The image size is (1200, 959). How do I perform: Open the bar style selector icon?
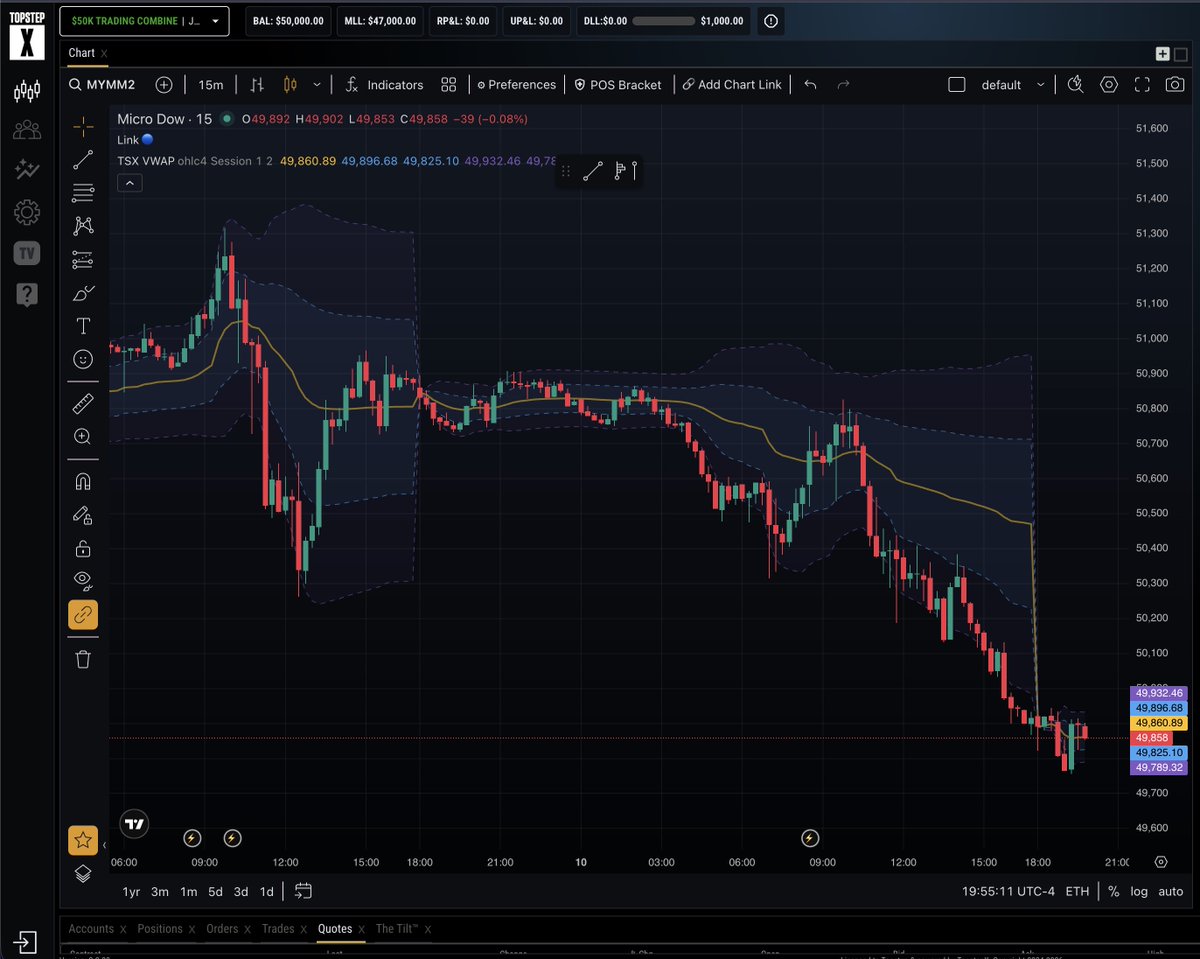(257, 85)
